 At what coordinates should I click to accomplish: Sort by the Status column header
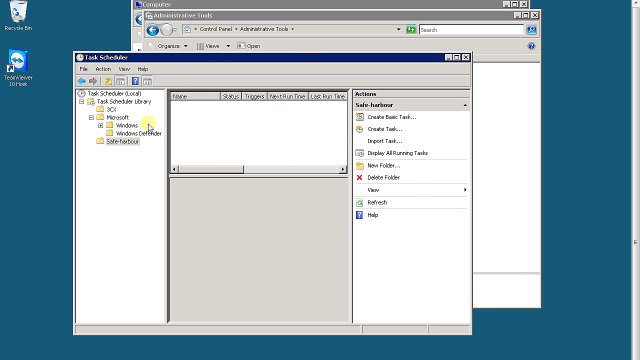pyautogui.click(x=231, y=97)
